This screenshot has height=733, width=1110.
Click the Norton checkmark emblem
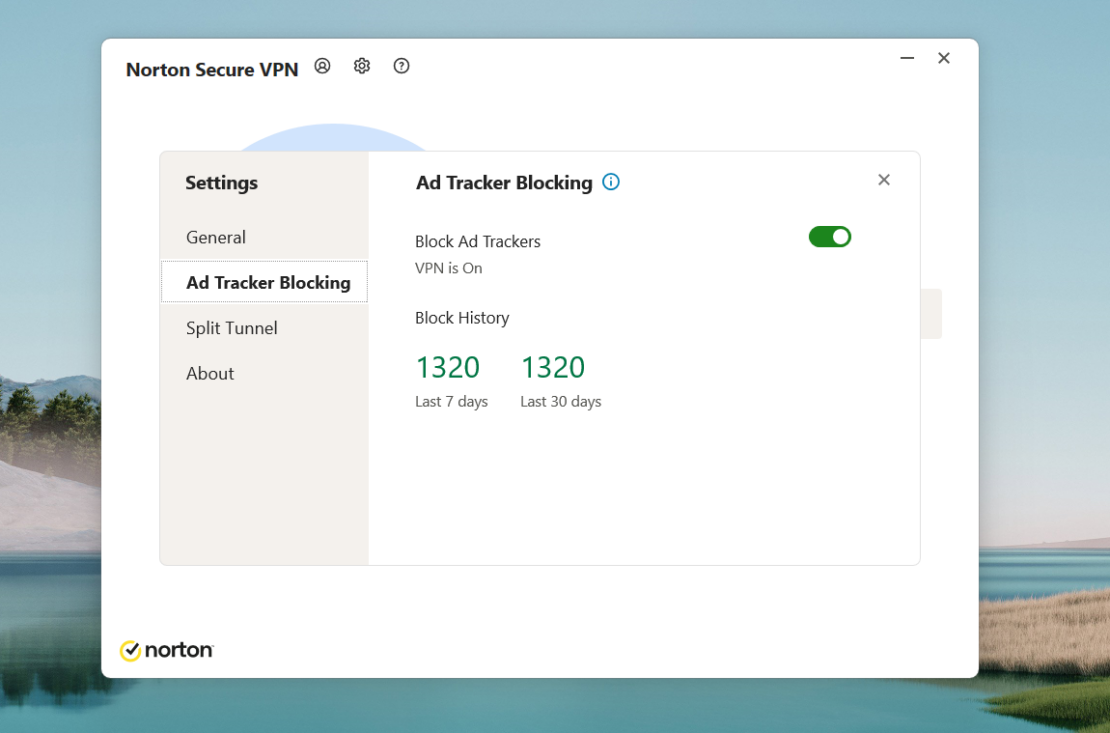pyautogui.click(x=131, y=650)
